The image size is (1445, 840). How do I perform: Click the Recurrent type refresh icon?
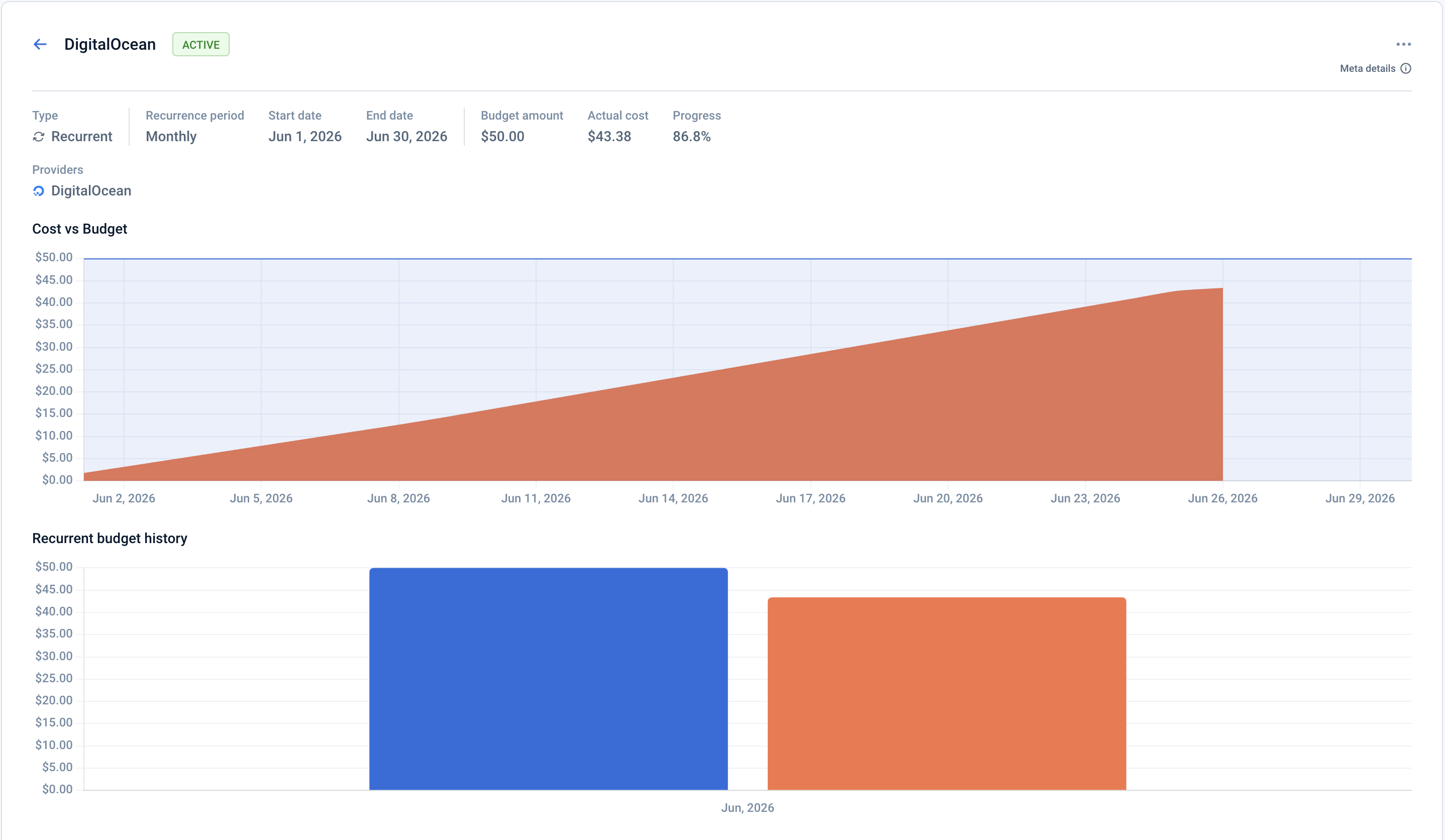tap(38, 137)
